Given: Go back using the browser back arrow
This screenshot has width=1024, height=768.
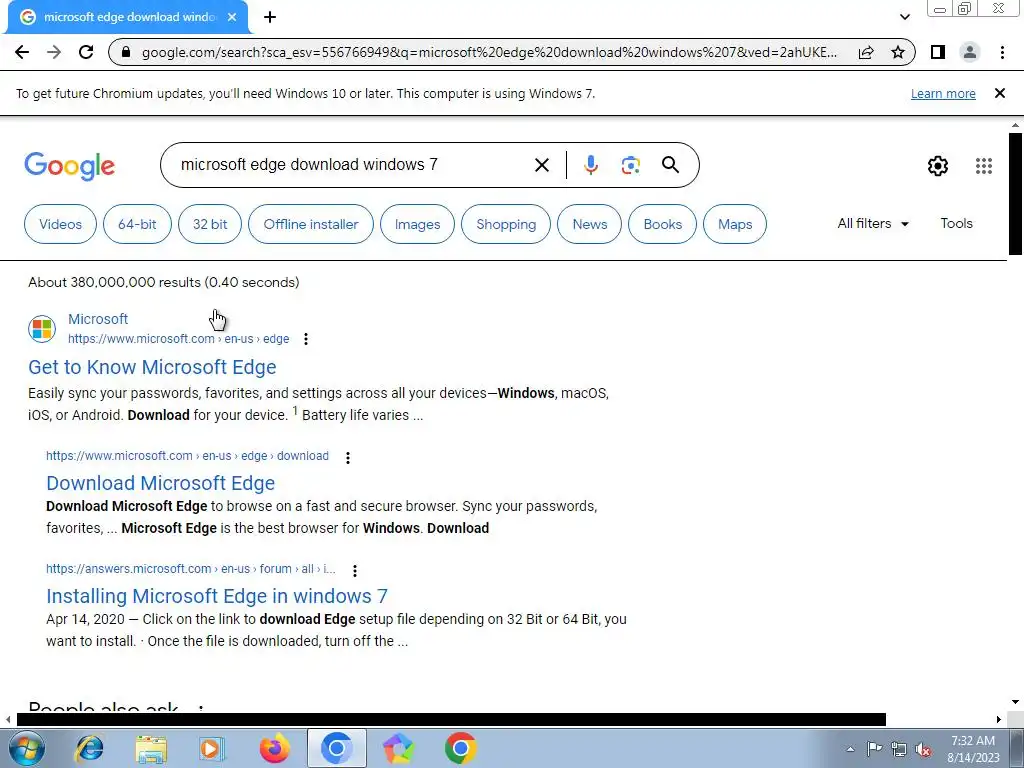Looking at the screenshot, I should coord(22,52).
